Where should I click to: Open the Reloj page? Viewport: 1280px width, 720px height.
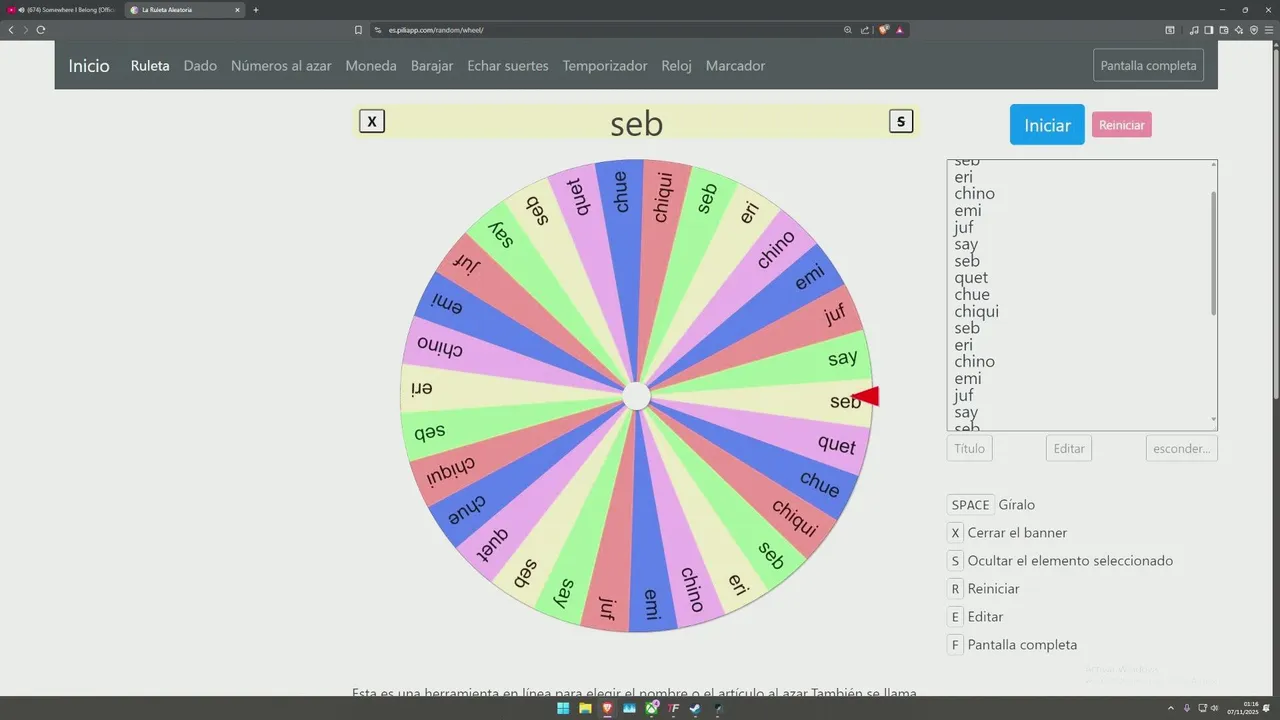point(677,66)
